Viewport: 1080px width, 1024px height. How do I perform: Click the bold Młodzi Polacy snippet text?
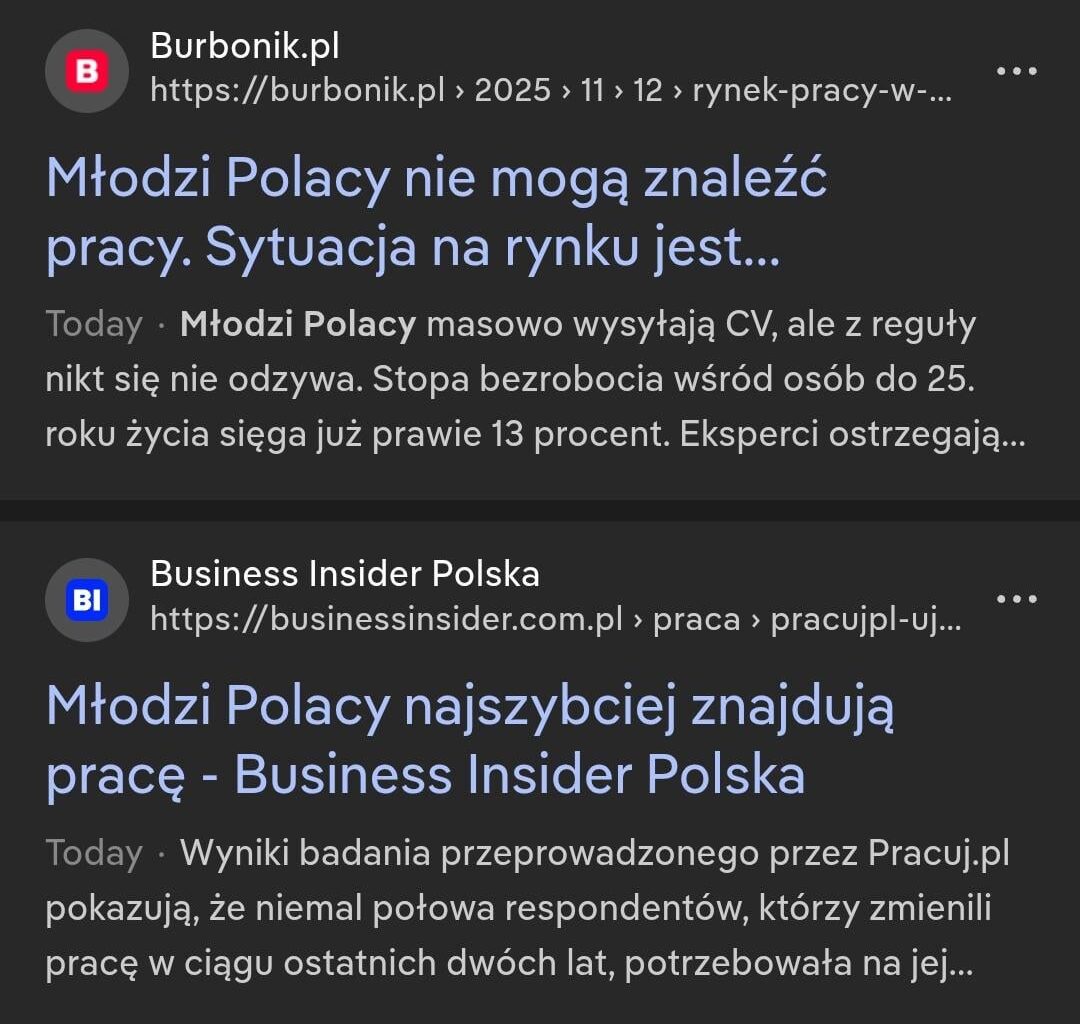point(296,323)
